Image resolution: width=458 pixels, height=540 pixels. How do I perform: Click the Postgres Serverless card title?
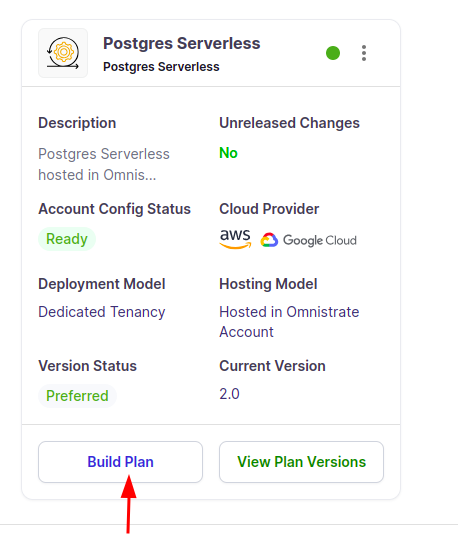[181, 43]
